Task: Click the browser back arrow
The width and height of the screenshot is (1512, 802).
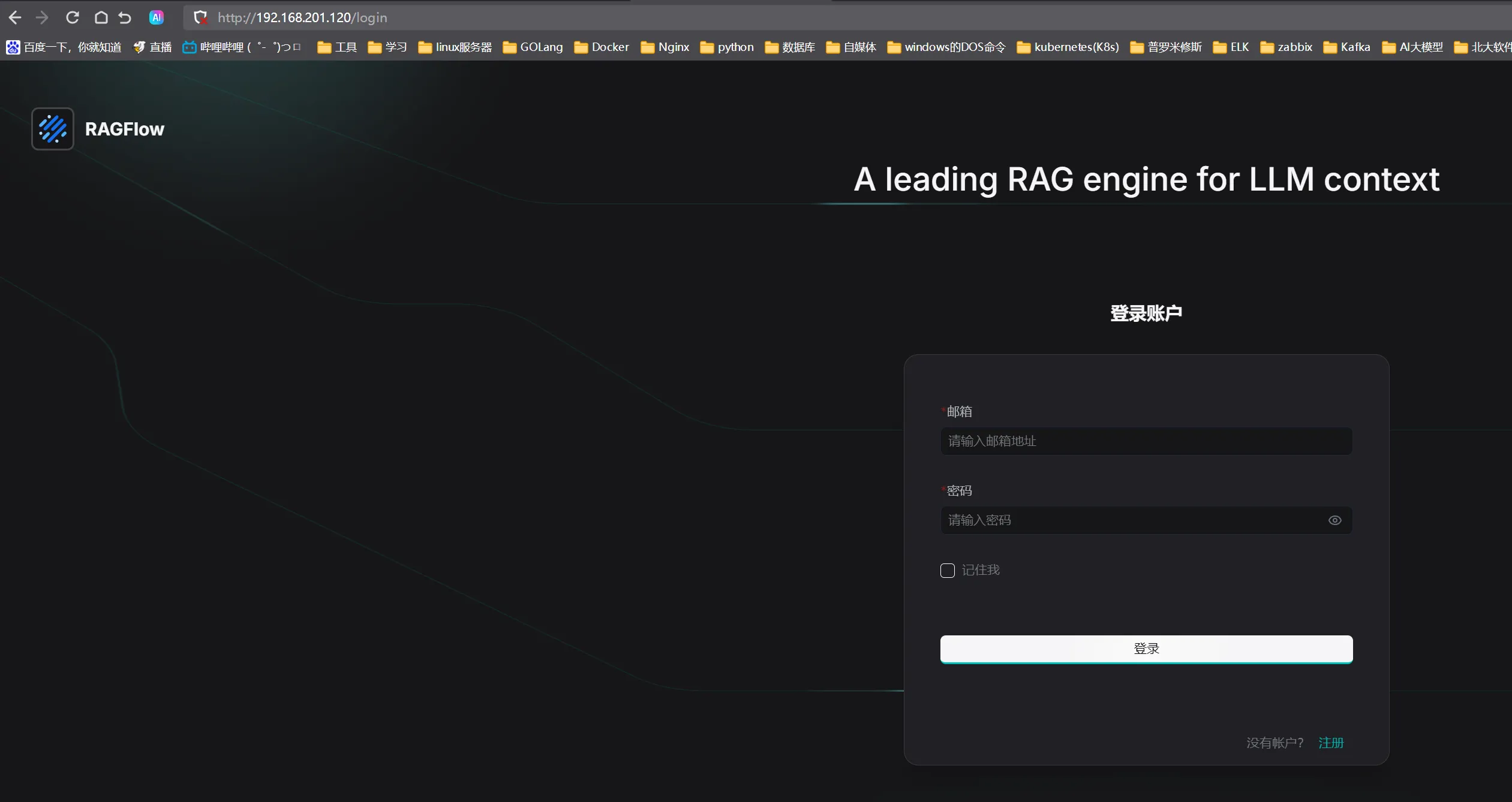Action: (15, 17)
